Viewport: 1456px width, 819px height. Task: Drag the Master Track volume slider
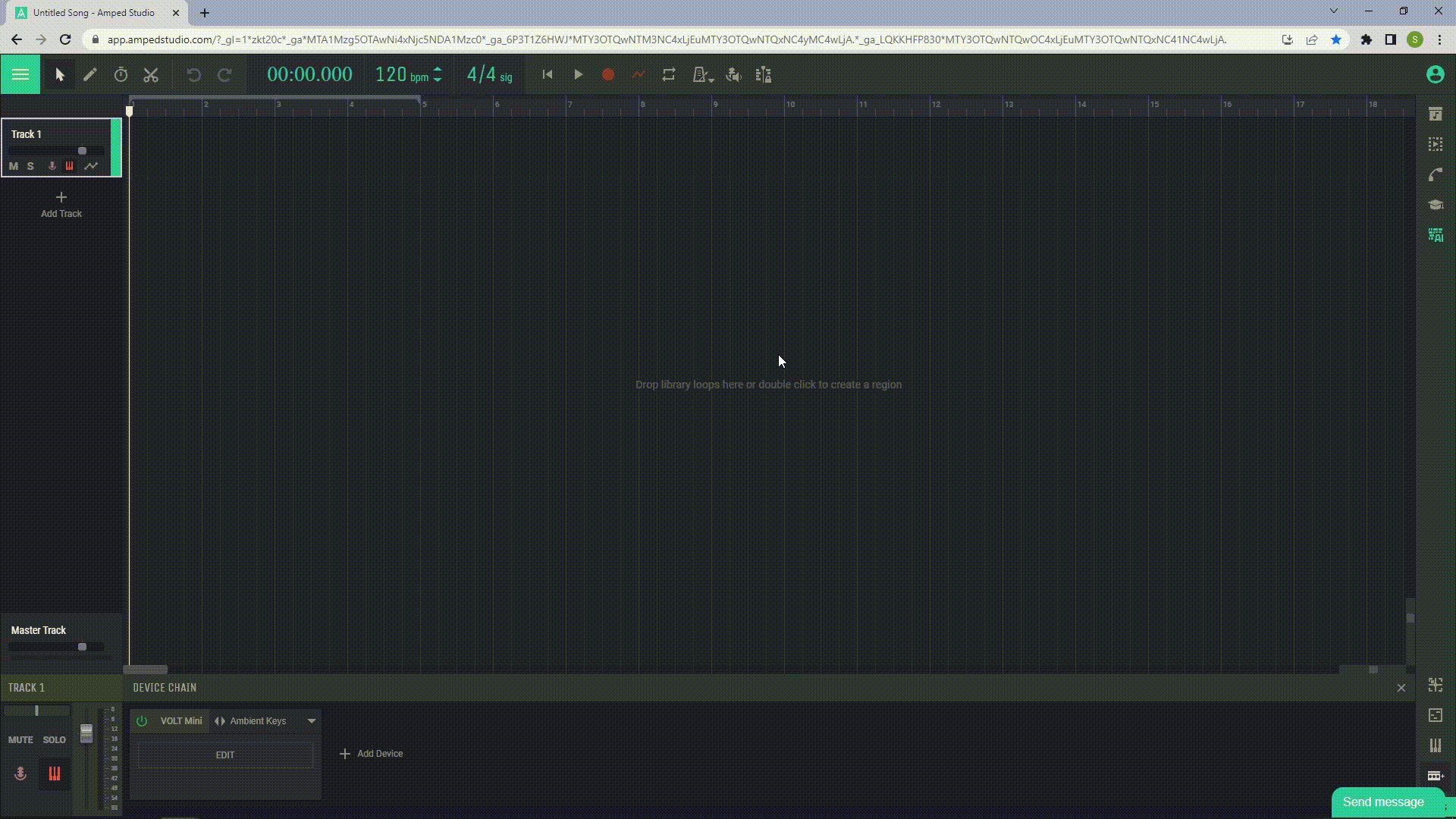[x=82, y=647]
